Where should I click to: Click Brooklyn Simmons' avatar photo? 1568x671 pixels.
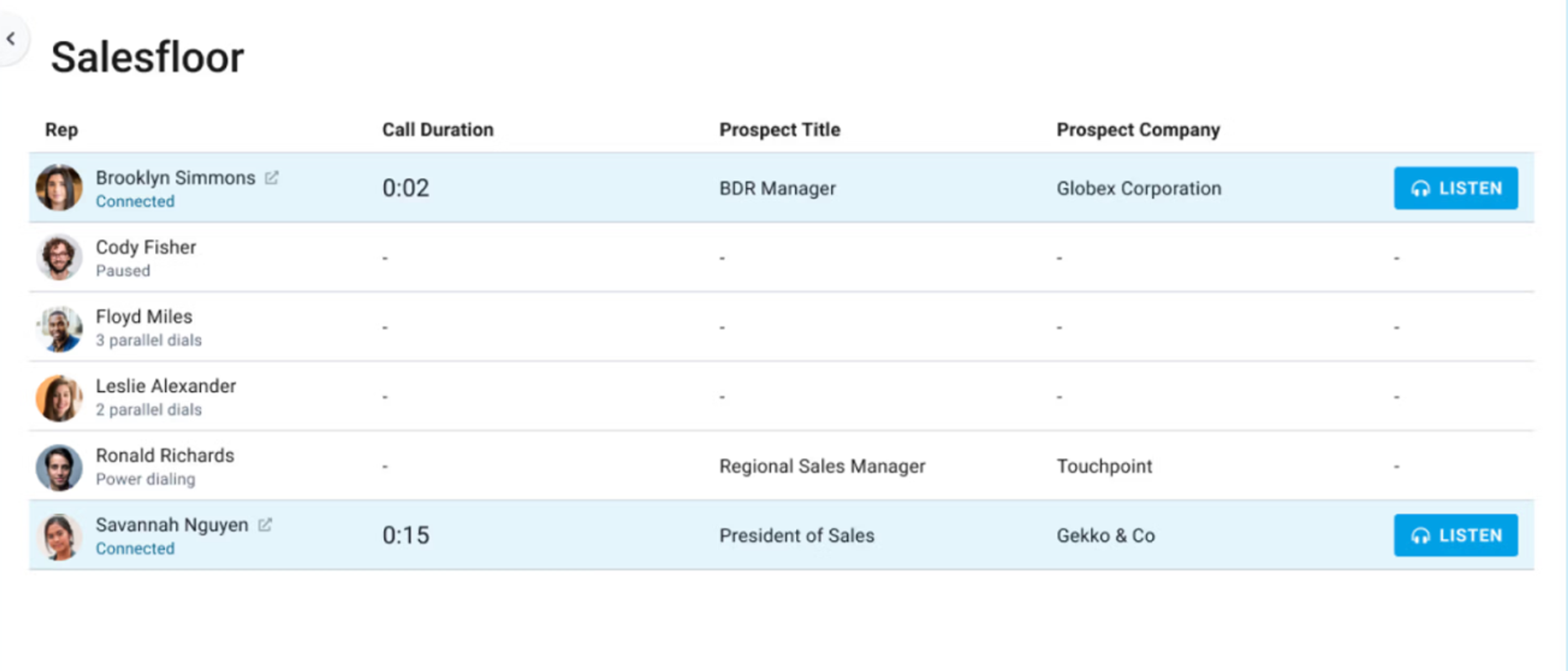pyautogui.click(x=59, y=187)
